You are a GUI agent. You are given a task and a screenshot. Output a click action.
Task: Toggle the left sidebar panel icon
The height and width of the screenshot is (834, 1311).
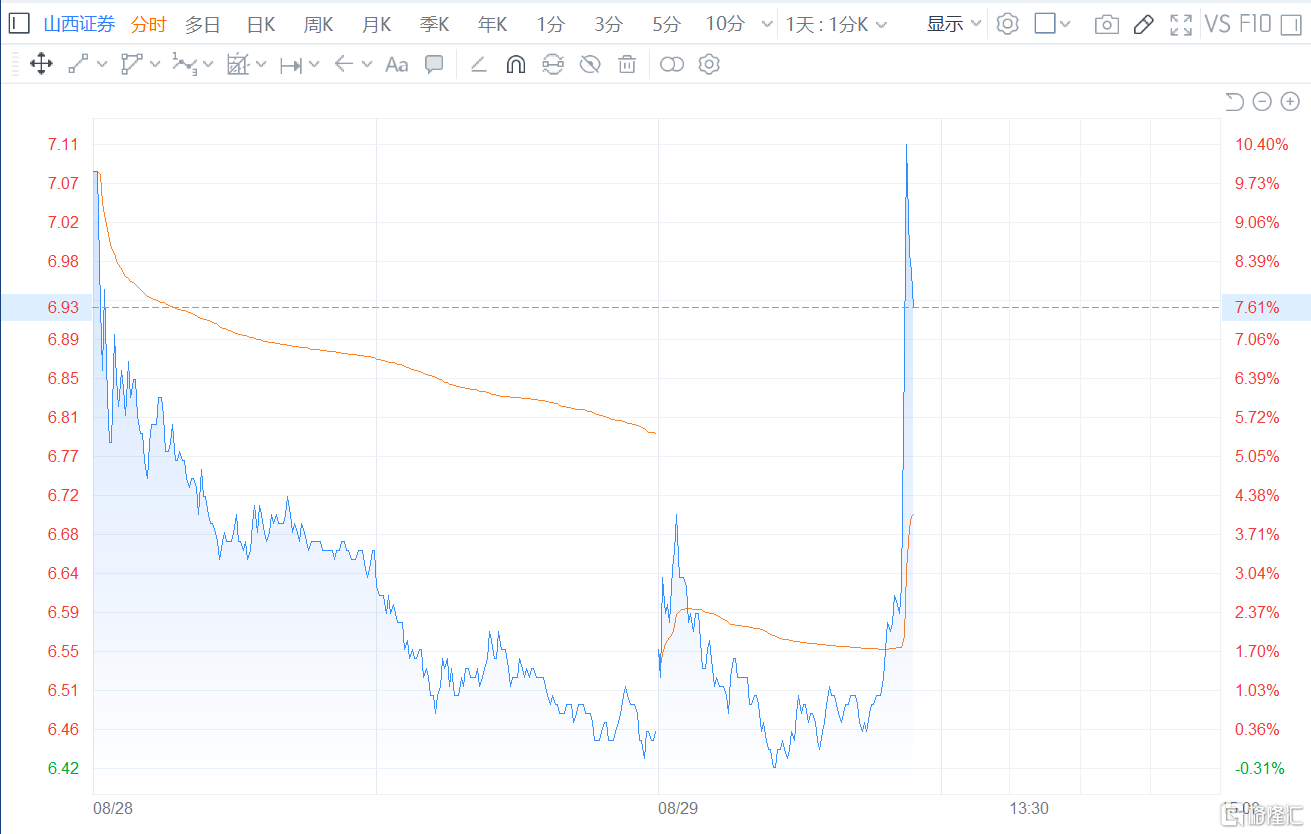(19, 24)
